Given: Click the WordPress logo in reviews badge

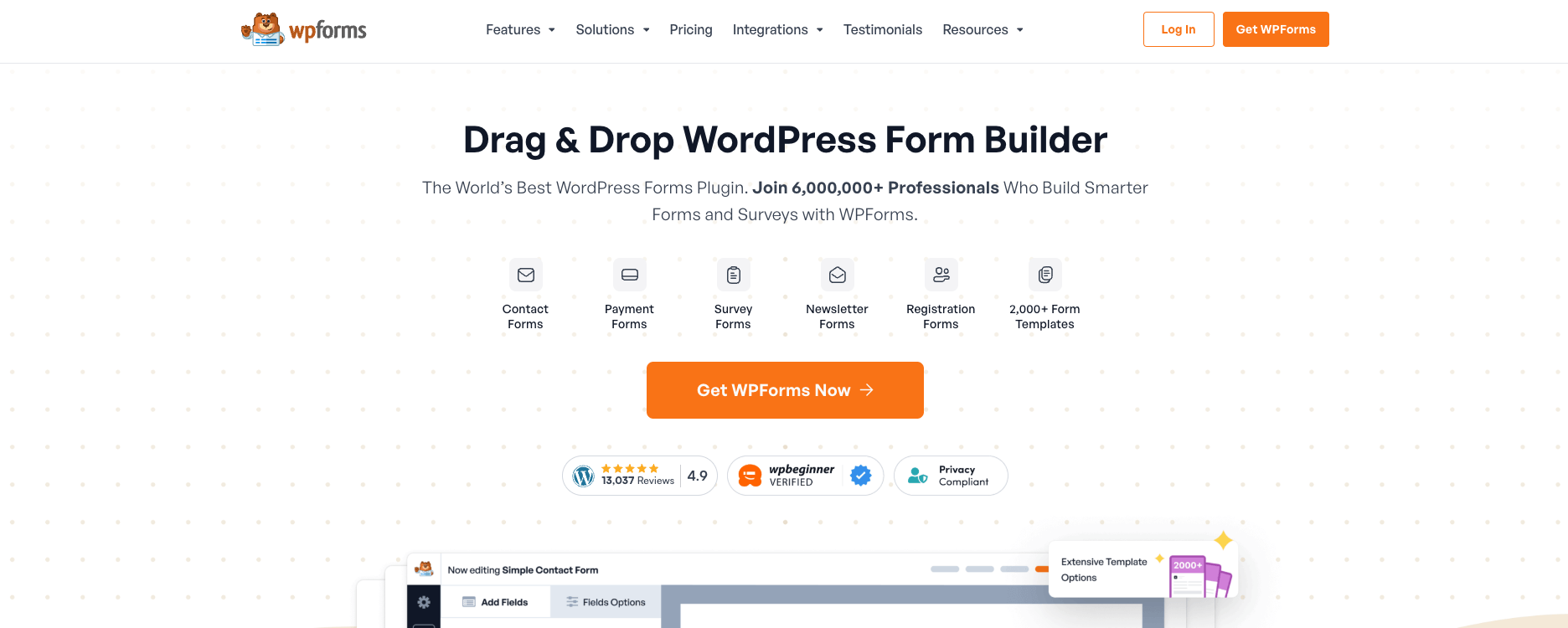Looking at the screenshot, I should (584, 476).
